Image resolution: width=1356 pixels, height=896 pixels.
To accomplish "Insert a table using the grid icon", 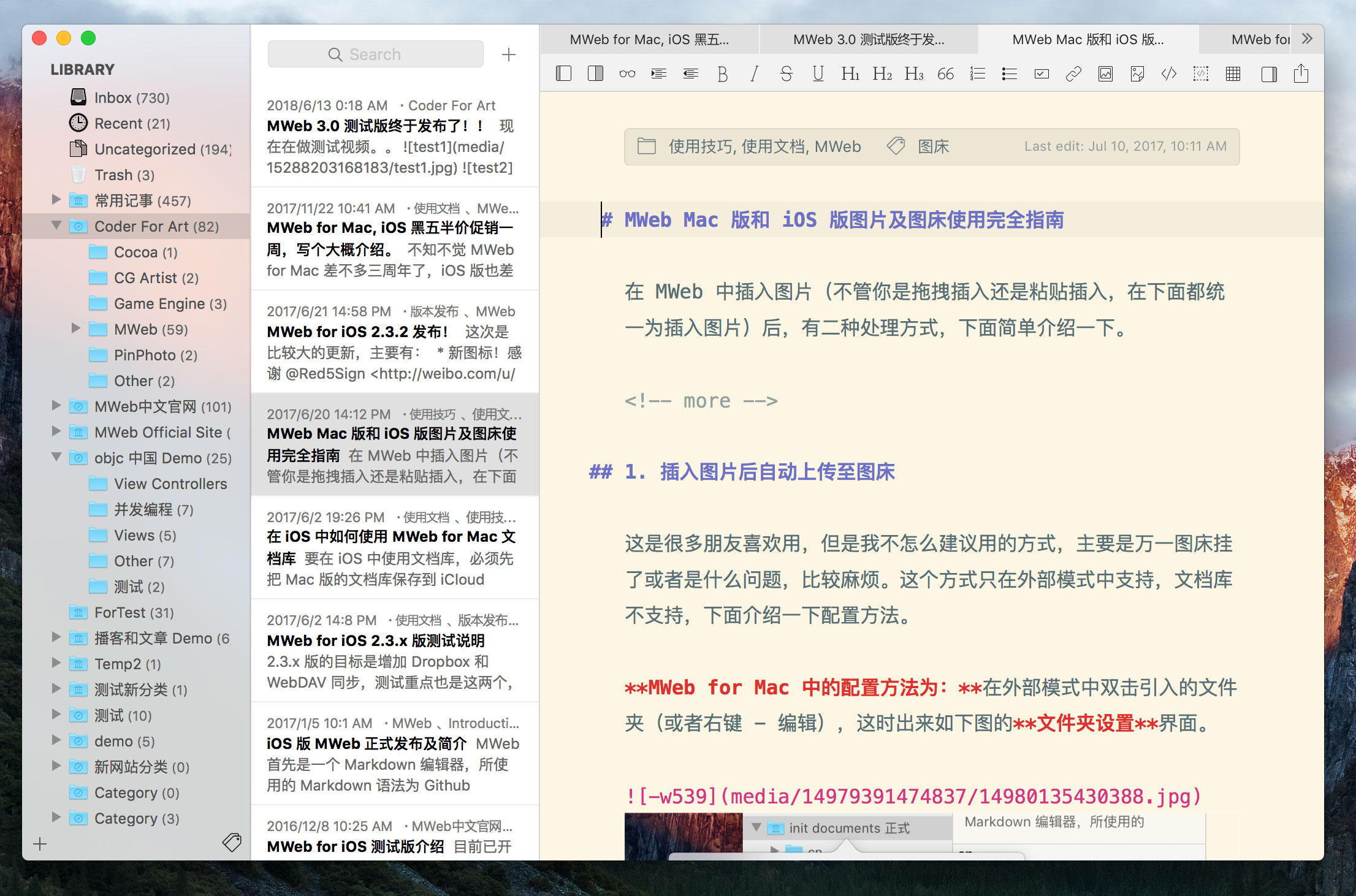I will 1233,74.
